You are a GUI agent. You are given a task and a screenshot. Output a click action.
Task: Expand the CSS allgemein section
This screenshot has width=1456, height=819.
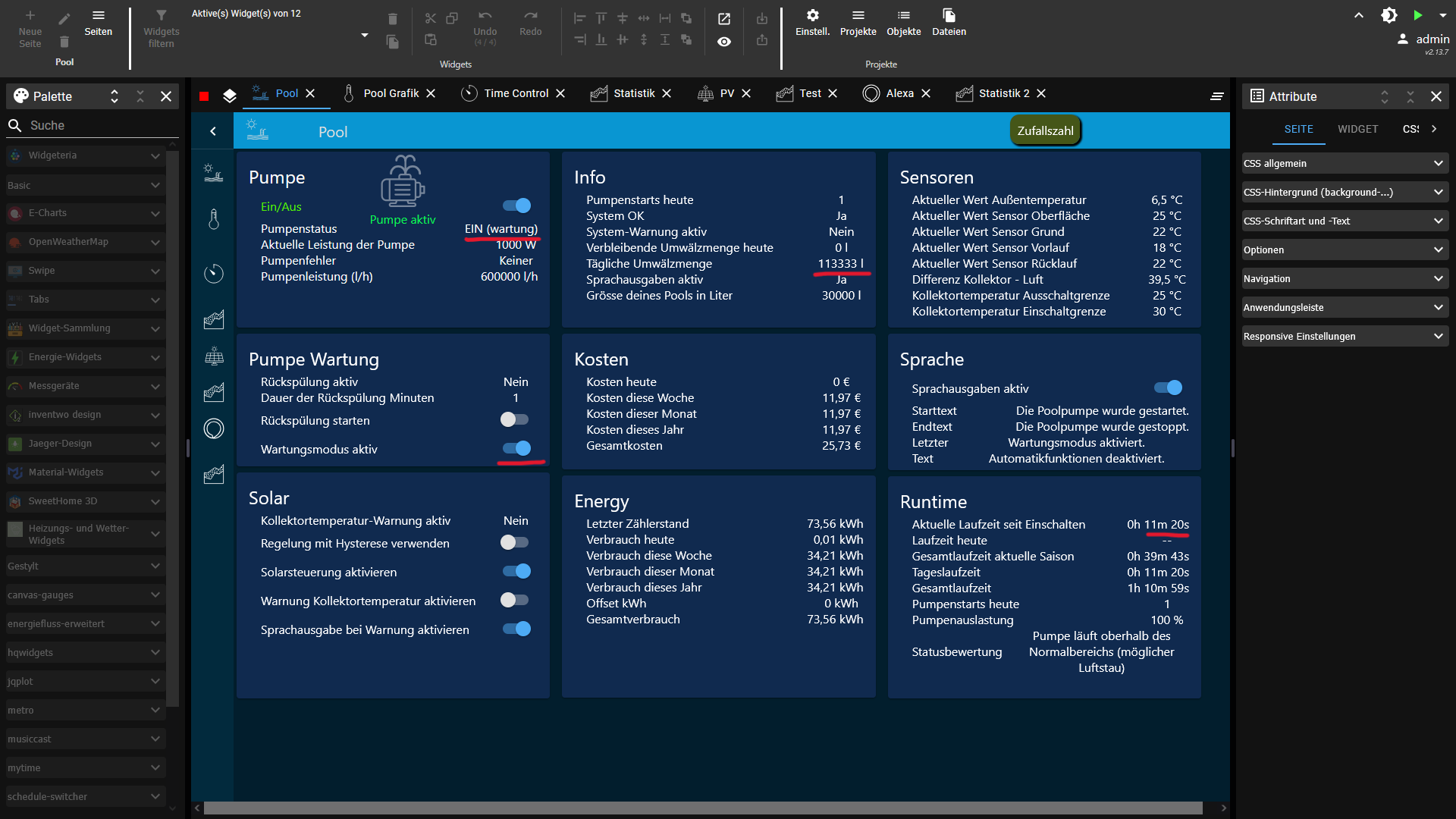pos(1344,163)
